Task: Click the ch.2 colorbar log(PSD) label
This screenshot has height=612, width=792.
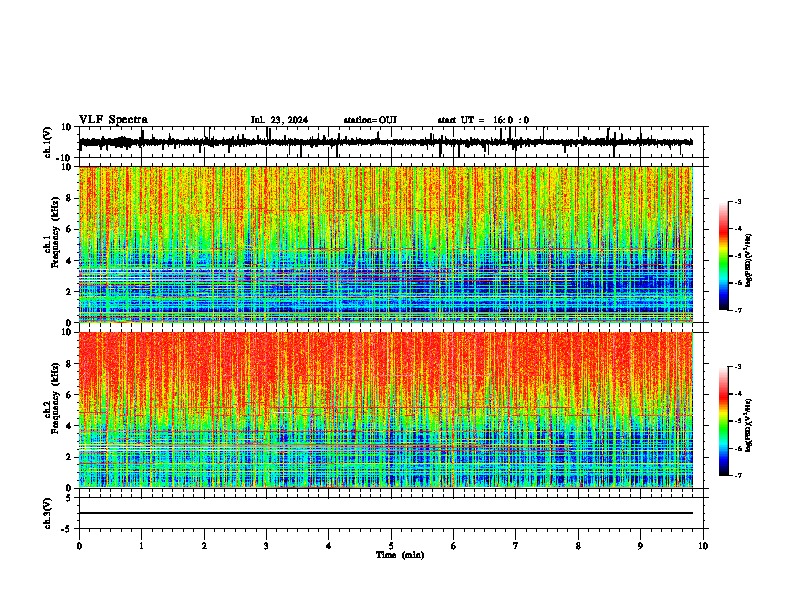Action: tap(749, 426)
